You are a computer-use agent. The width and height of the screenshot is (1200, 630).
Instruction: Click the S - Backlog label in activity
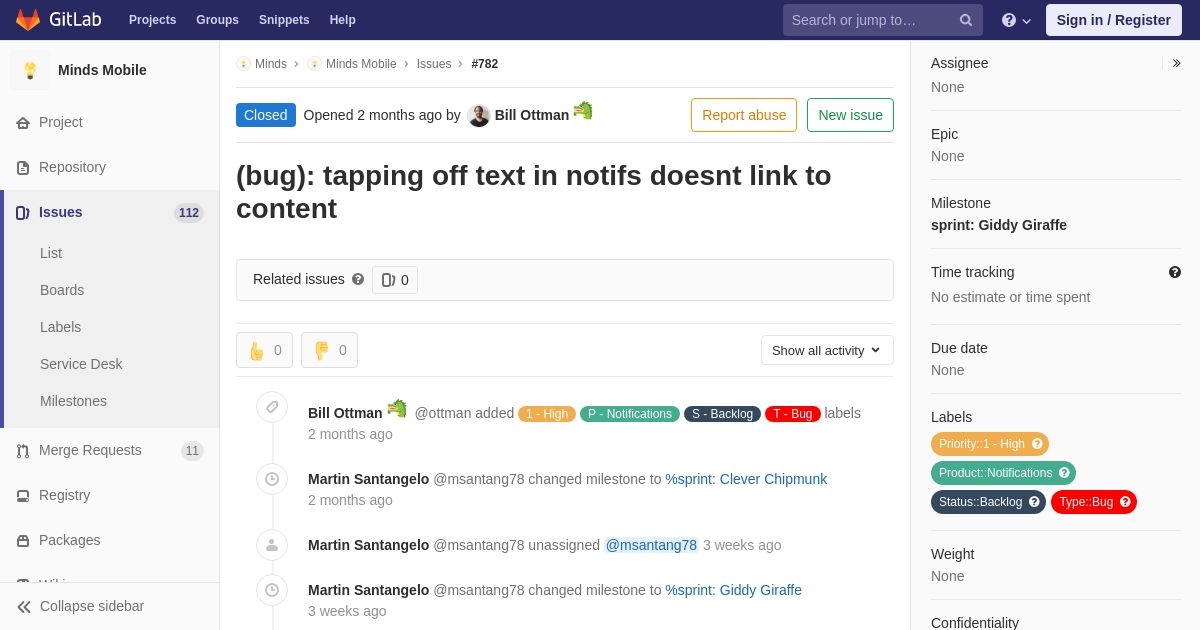(722, 414)
